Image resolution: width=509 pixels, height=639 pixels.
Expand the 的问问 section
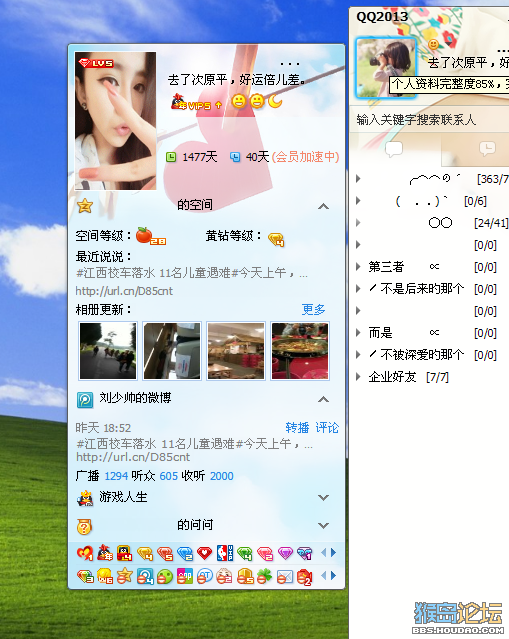click(x=324, y=525)
